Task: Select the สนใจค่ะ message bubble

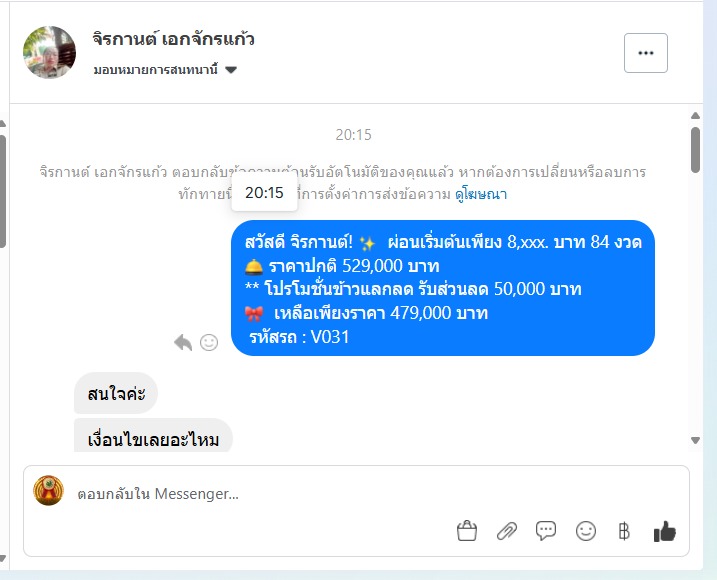Action: [x=116, y=393]
